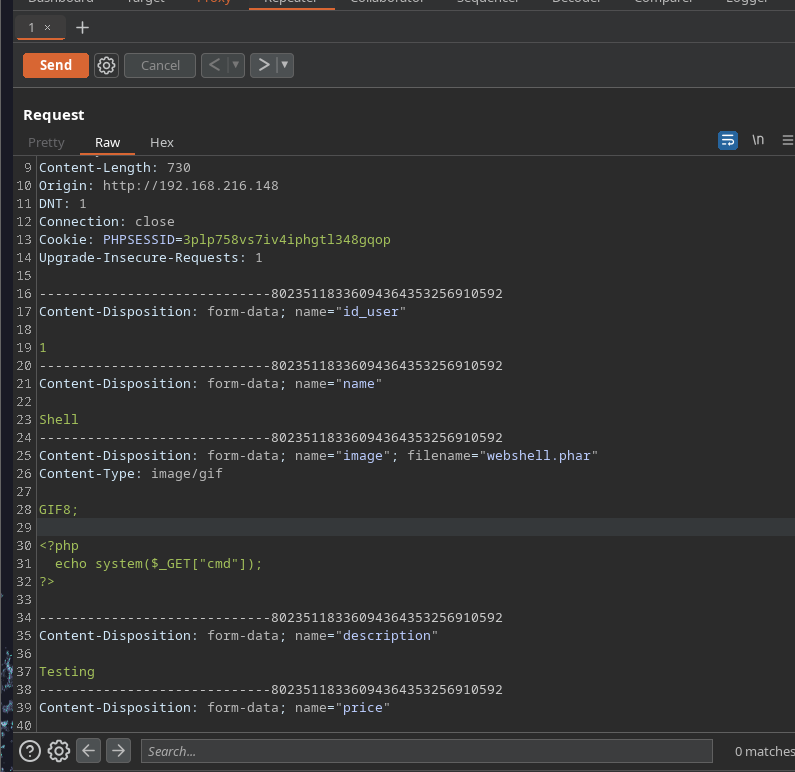Image resolution: width=795 pixels, height=772 pixels.
Task: Click the 0 matches indicator
Action: pyautogui.click(x=765, y=751)
